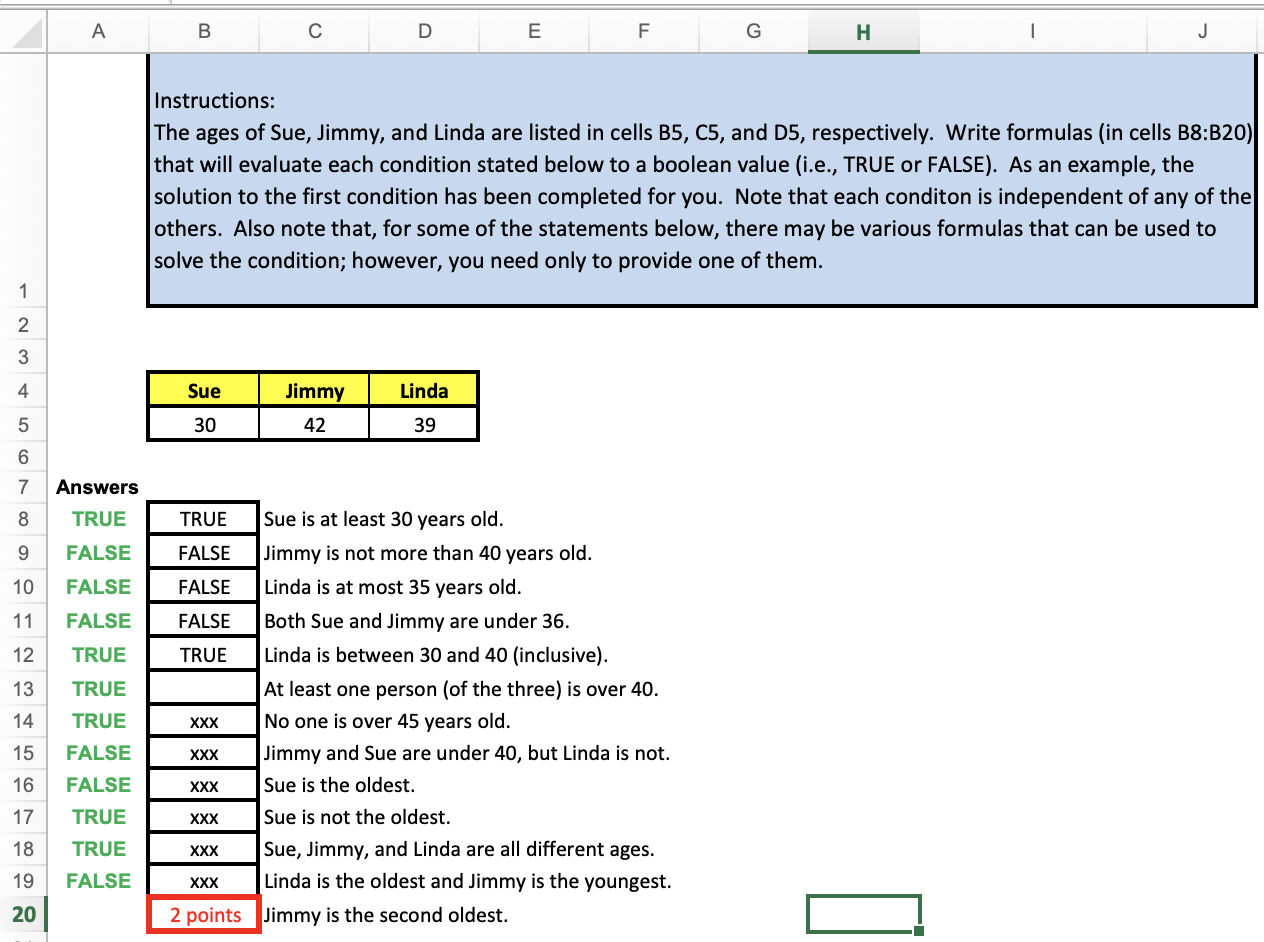Select column G header
The height and width of the screenshot is (942, 1264).
pyautogui.click(x=753, y=31)
